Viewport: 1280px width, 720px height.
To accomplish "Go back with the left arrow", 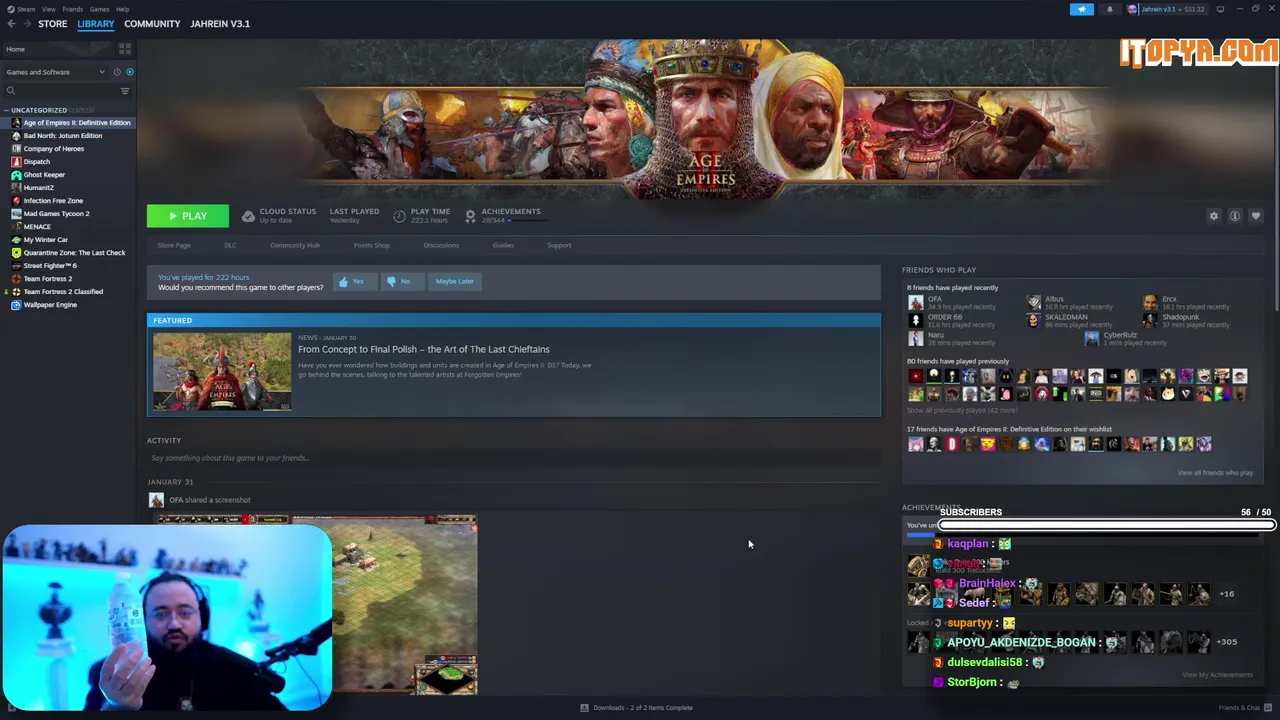I will pyautogui.click(x=11, y=24).
